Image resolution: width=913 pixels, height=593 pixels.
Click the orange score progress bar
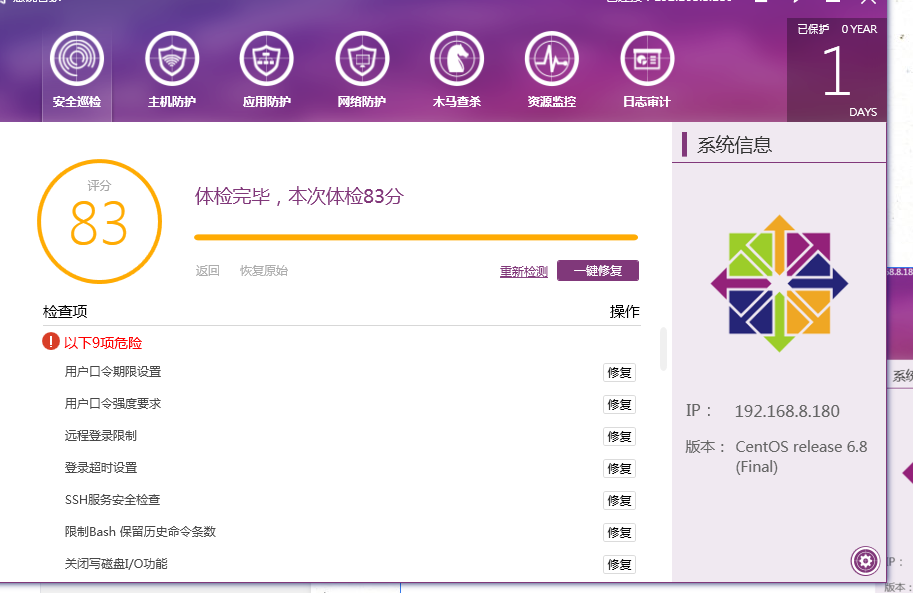[x=415, y=236]
